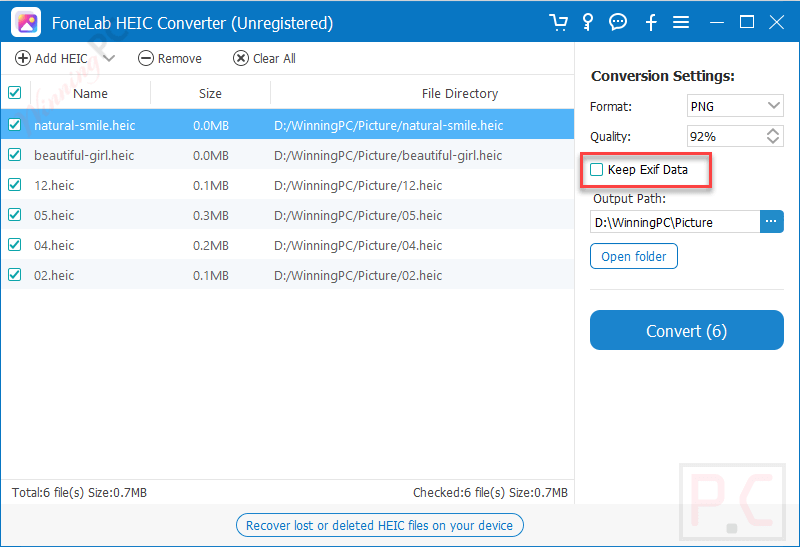Click the Name column header

tap(90, 93)
